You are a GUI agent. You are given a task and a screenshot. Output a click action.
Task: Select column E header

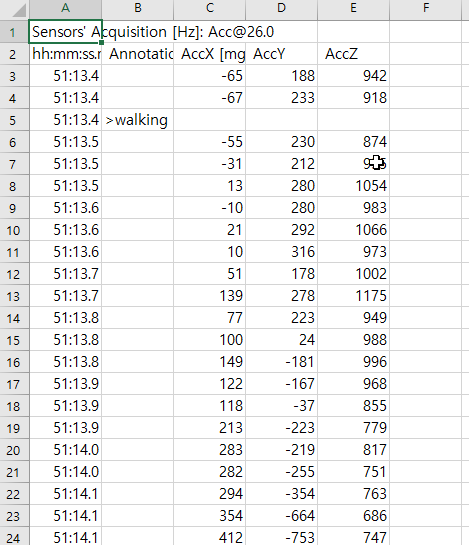pyautogui.click(x=353, y=9)
